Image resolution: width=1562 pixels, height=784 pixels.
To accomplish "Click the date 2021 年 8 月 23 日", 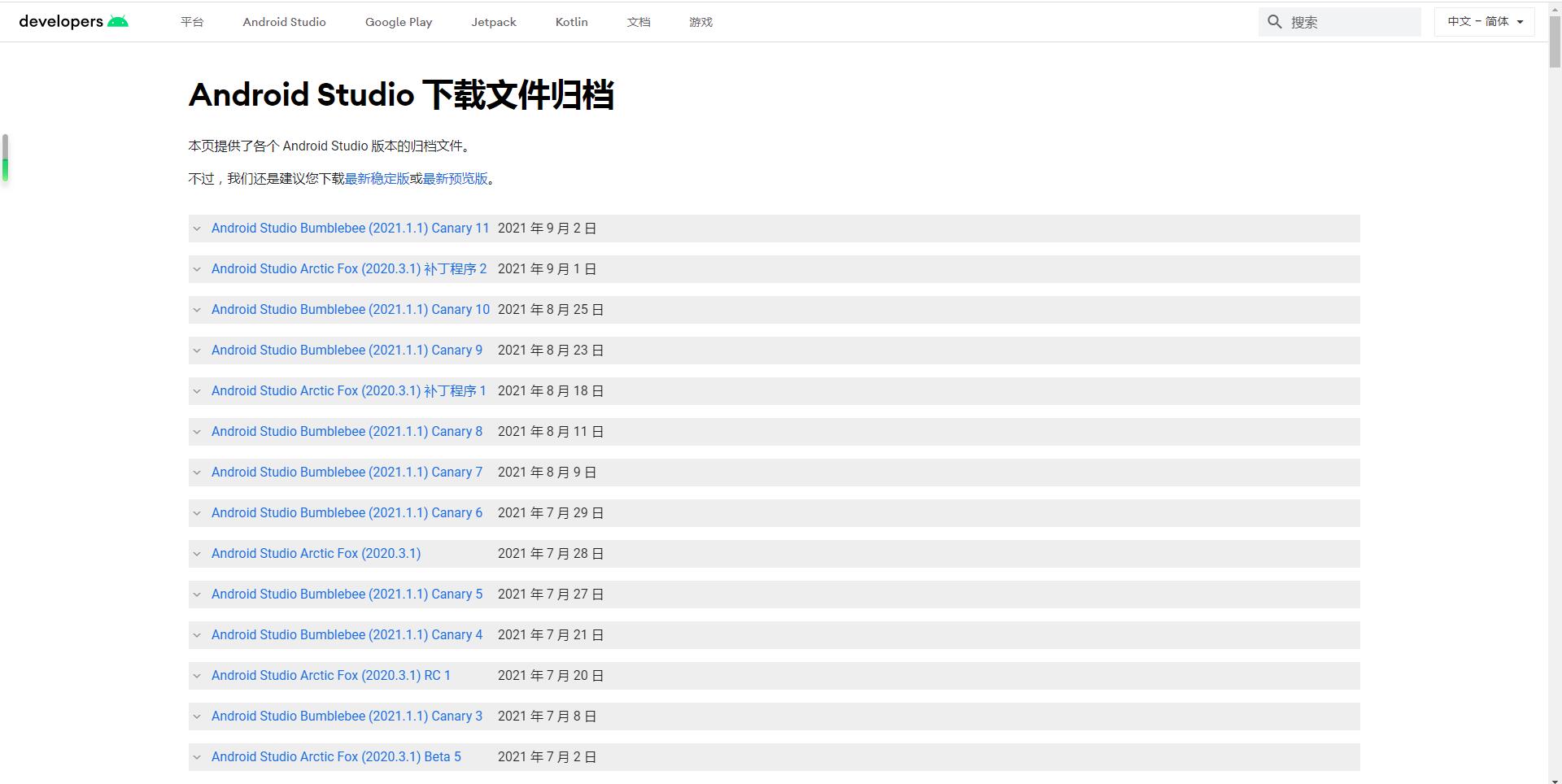I will click(x=551, y=351).
